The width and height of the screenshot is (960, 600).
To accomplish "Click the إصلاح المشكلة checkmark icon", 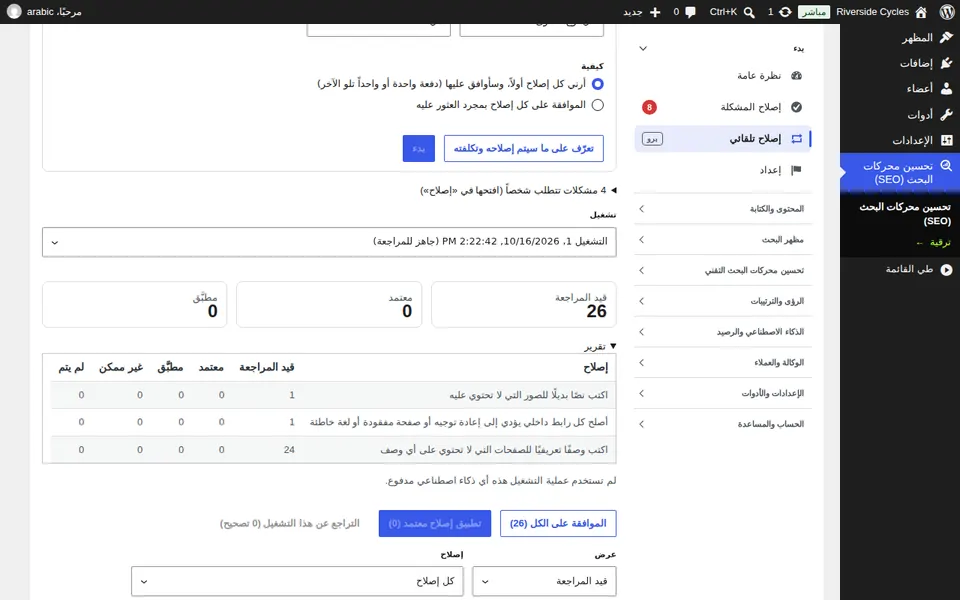I will pos(797,107).
